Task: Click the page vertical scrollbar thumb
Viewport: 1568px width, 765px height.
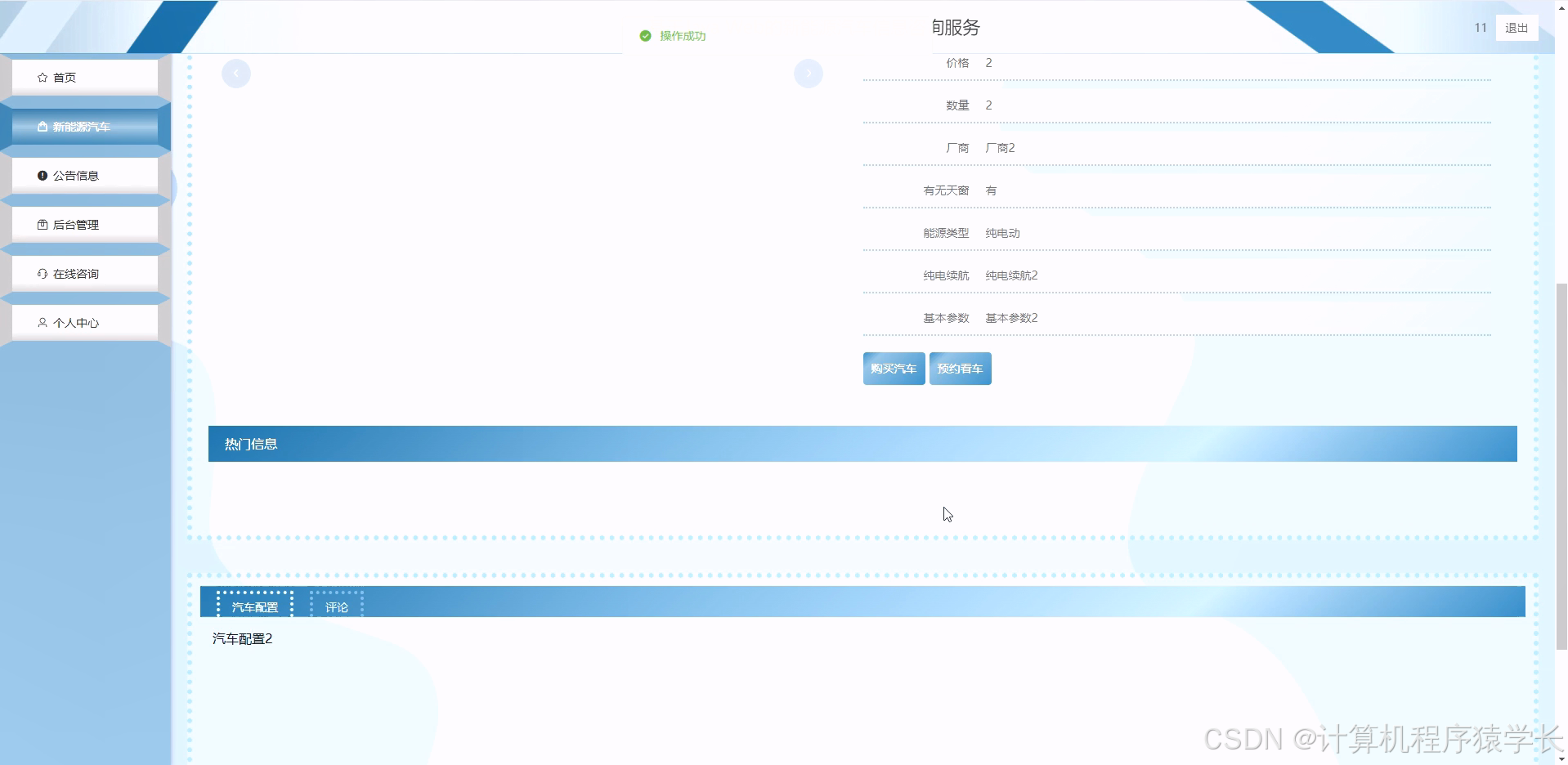Action: [1561, 466]
